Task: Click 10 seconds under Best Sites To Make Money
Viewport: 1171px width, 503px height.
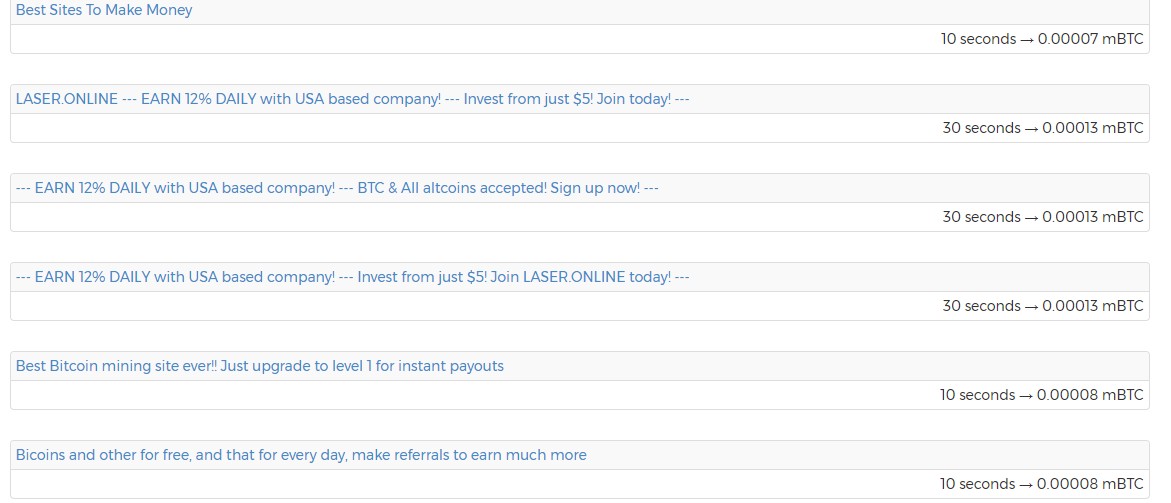Action: click(977, 39)
